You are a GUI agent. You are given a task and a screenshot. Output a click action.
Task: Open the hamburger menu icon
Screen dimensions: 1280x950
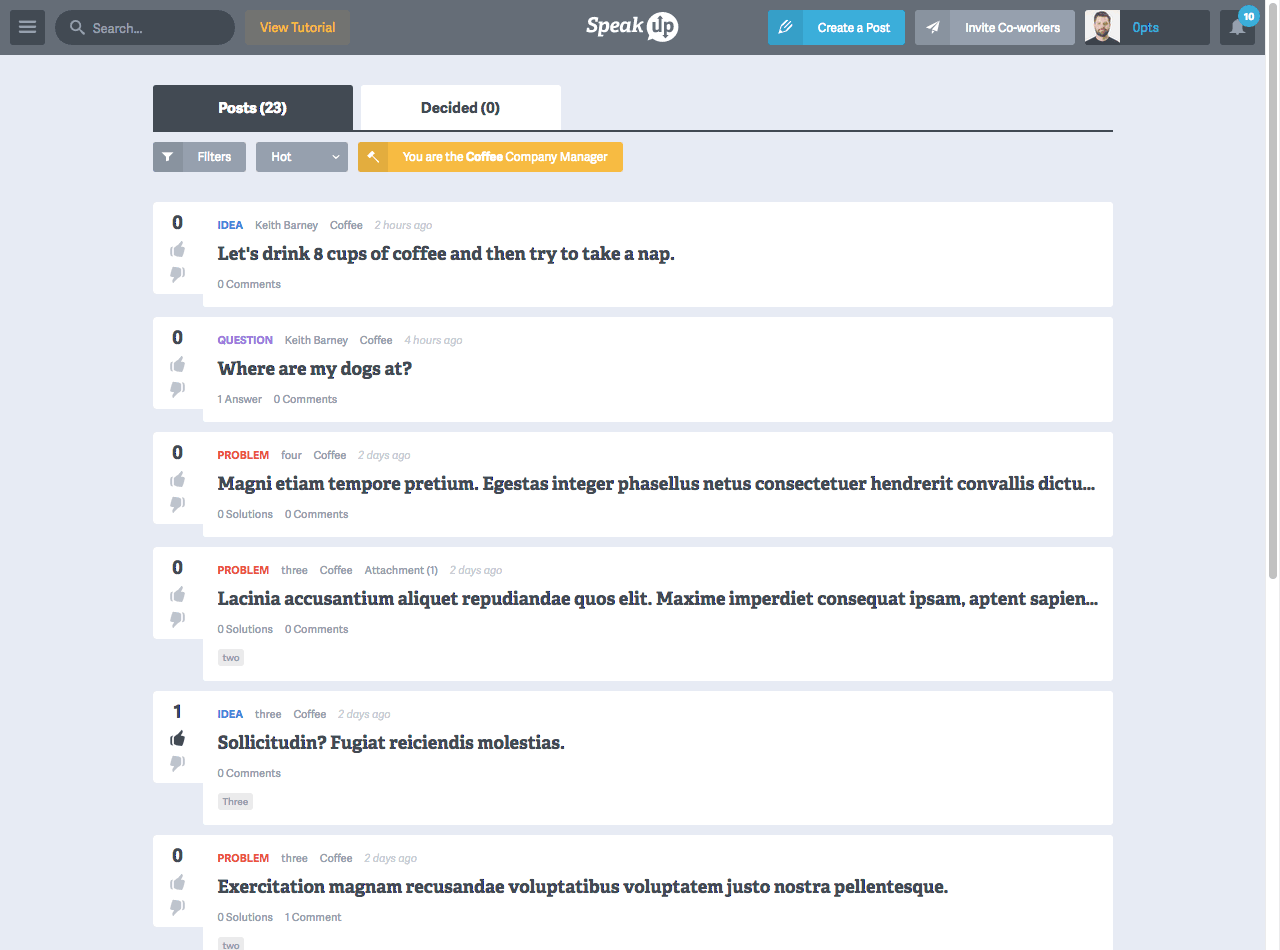click(x=27, y=28)
